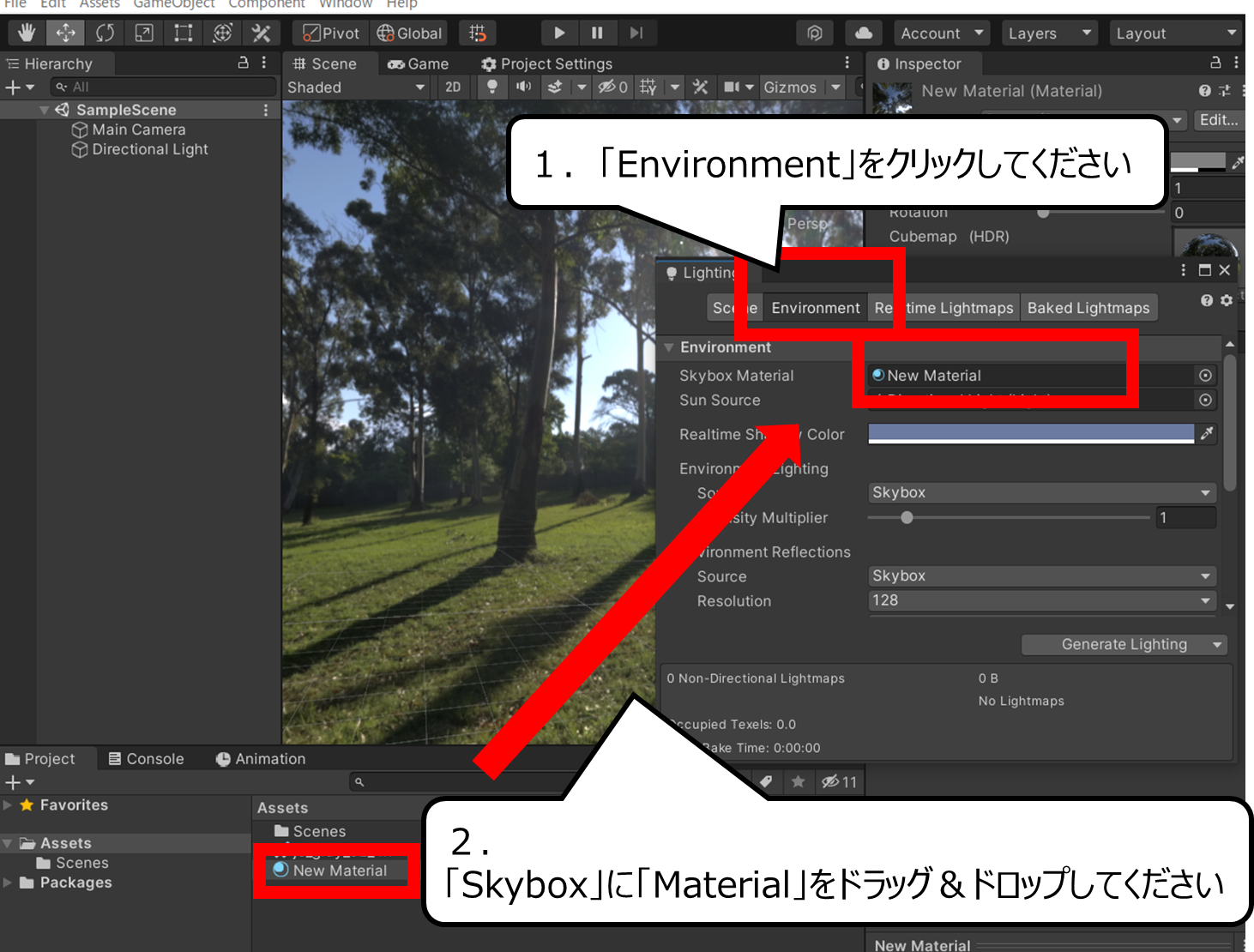Select the Rotate tool
Image resolution: width=1254 pixels, height=952 pixels.
pos(105,33)
